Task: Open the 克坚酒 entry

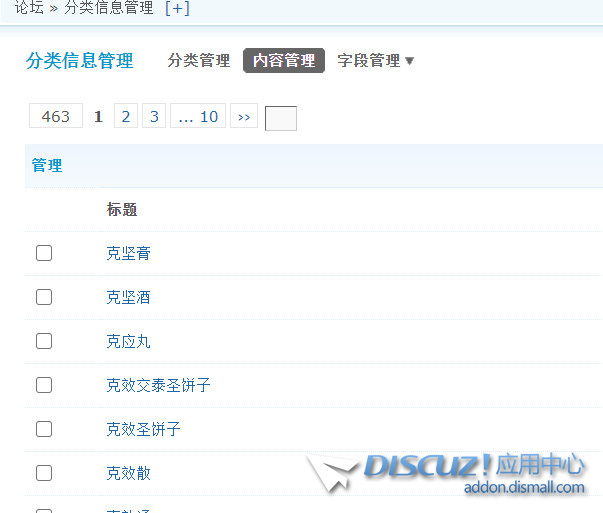Action: pyautogui.click(x=128, y=297)
